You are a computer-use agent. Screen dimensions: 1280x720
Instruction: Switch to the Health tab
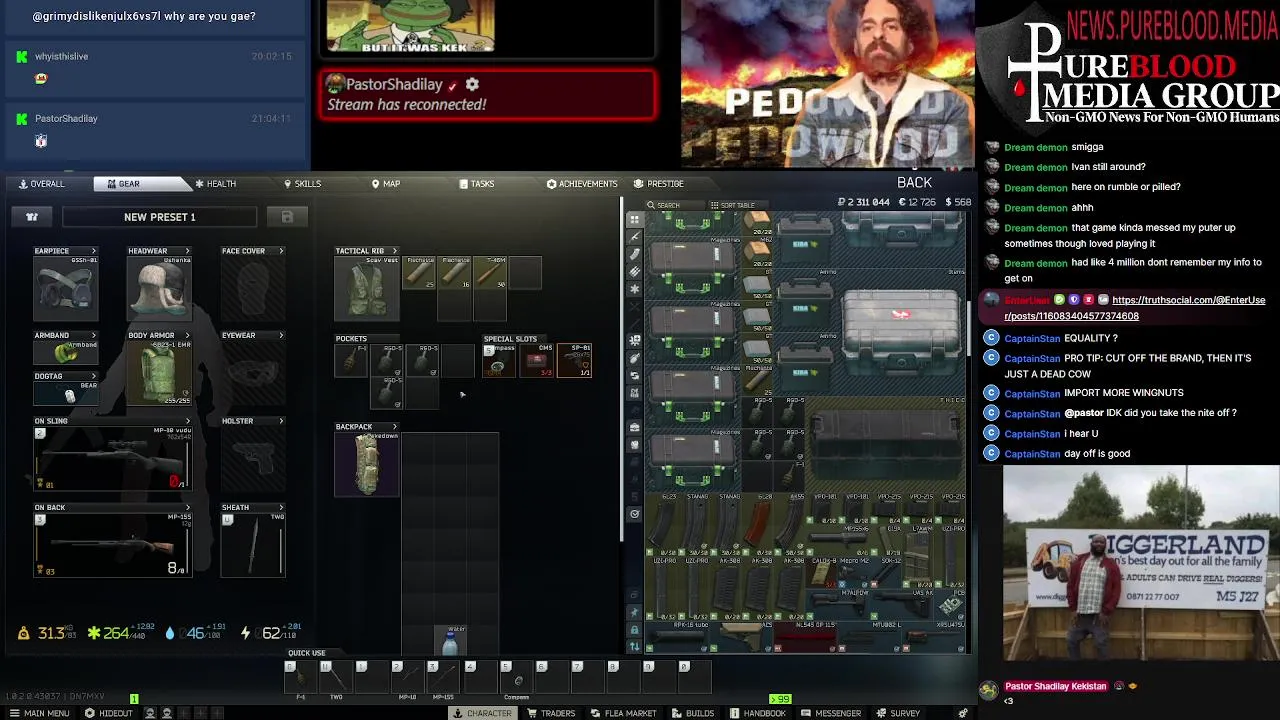click(x=214, y=184)
